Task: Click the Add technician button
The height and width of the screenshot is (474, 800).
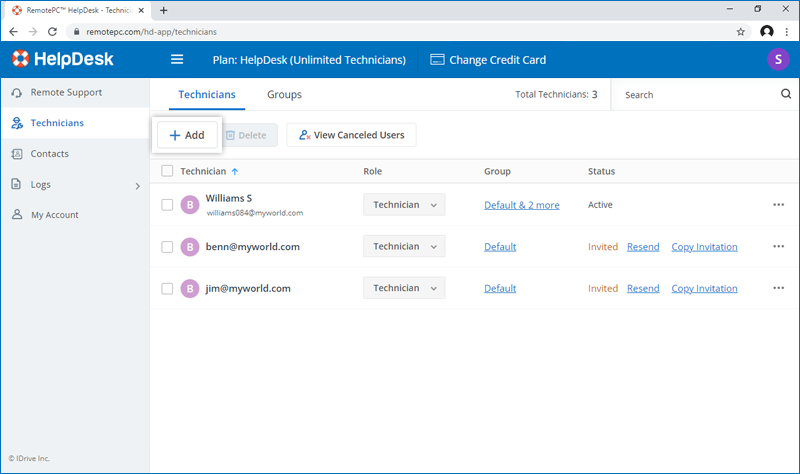Action: point(187,135)
